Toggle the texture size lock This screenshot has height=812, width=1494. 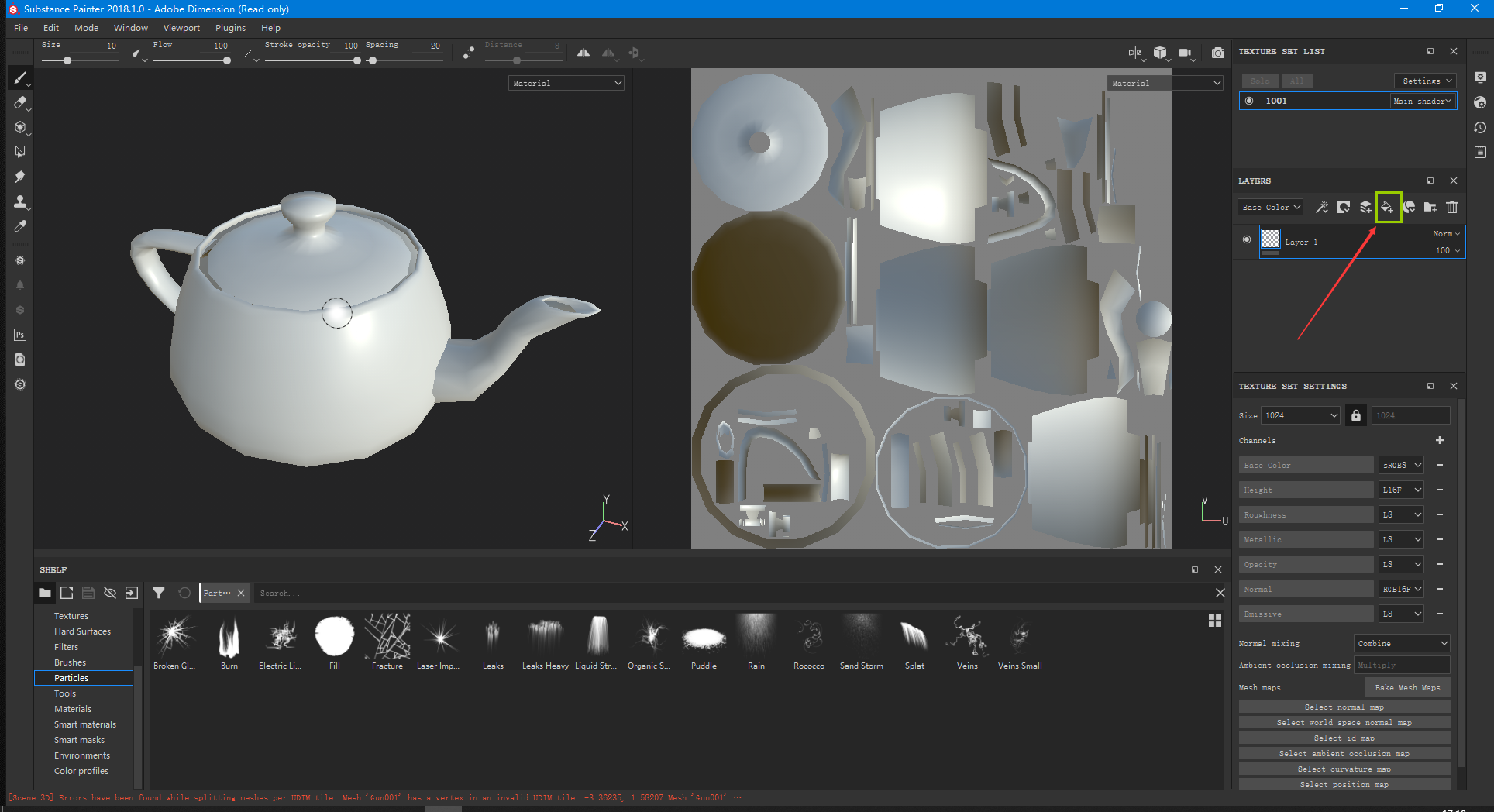point(1356,415)
